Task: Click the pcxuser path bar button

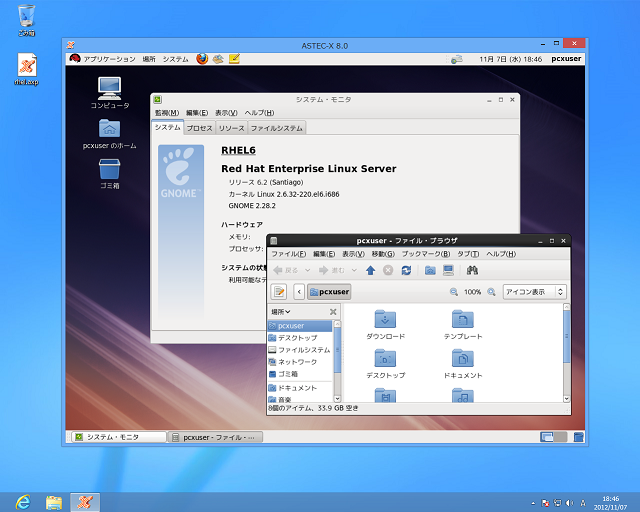Action: [329, 292]
